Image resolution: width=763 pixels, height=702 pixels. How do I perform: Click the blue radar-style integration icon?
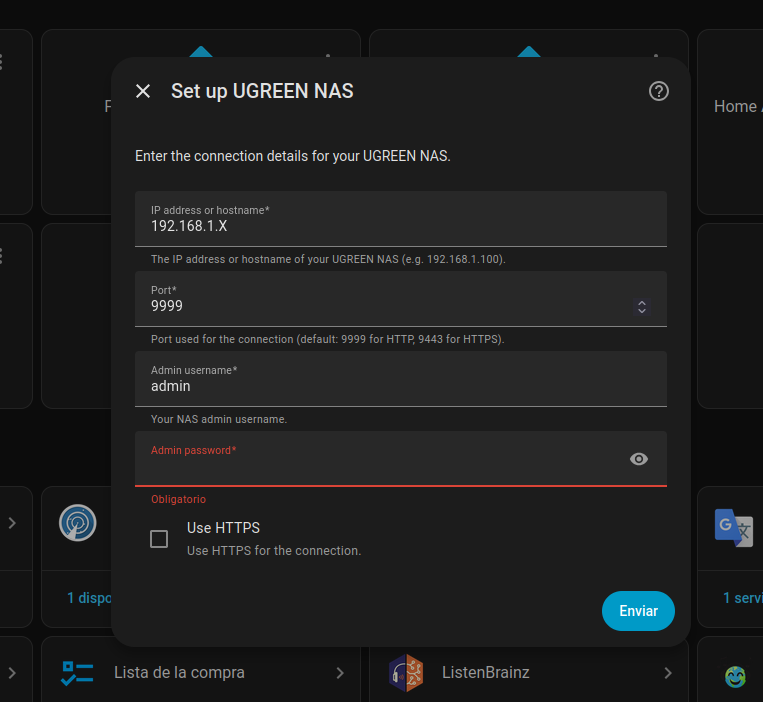pyautogui.click(x=78, y=522)
